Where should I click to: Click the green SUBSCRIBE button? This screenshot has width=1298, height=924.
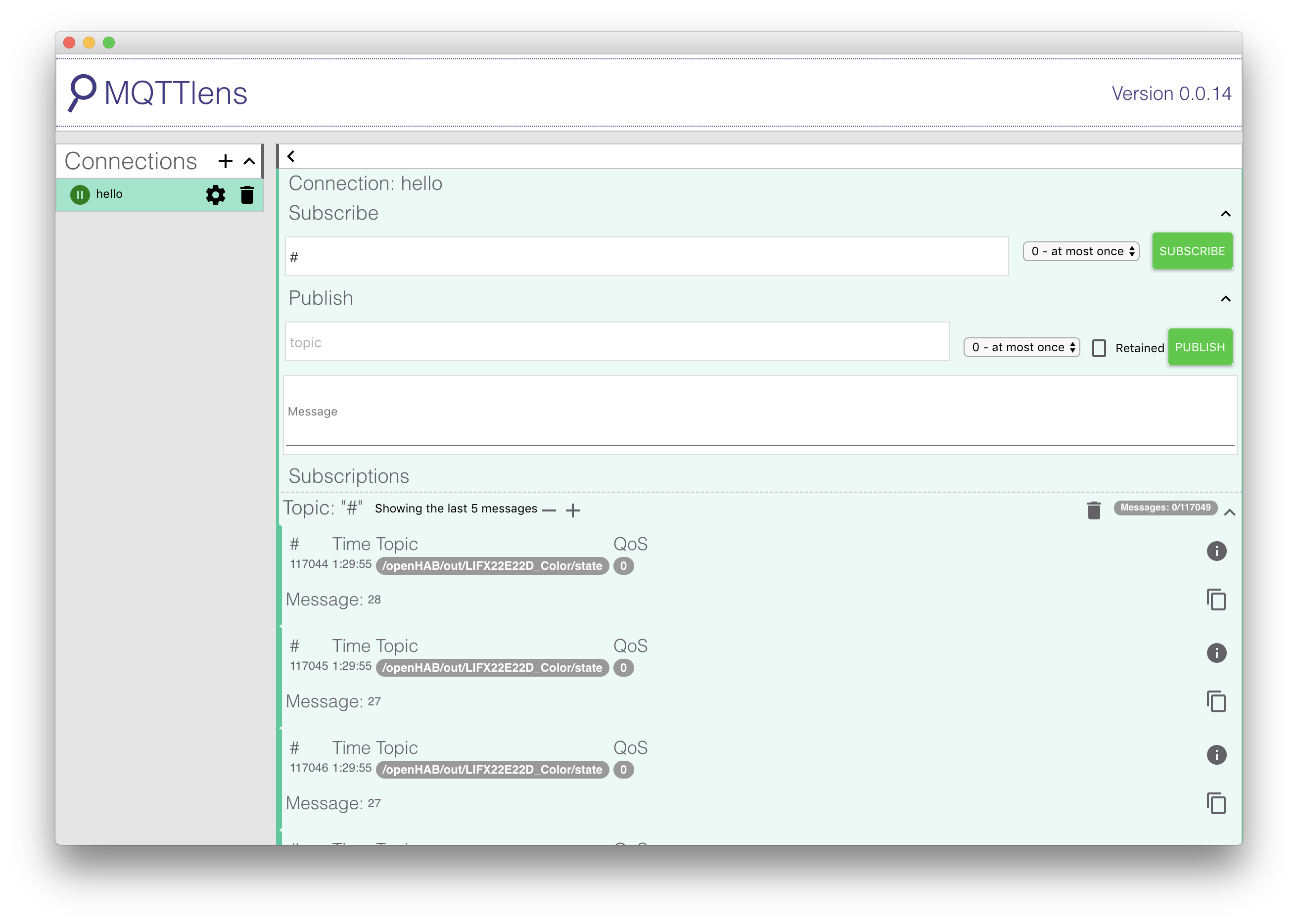pos(1192,251)
